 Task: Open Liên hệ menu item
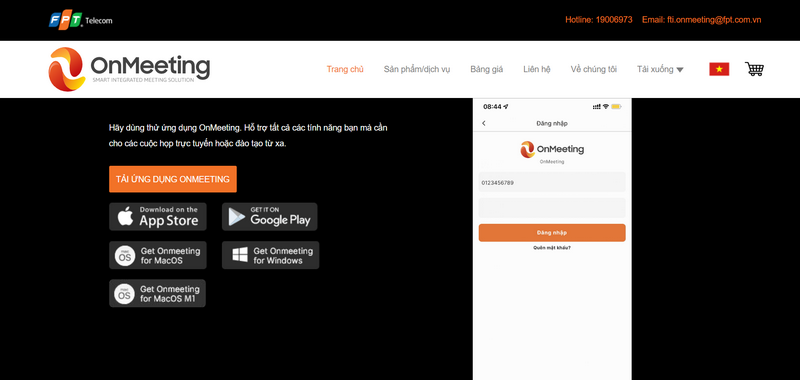[537, 69]
